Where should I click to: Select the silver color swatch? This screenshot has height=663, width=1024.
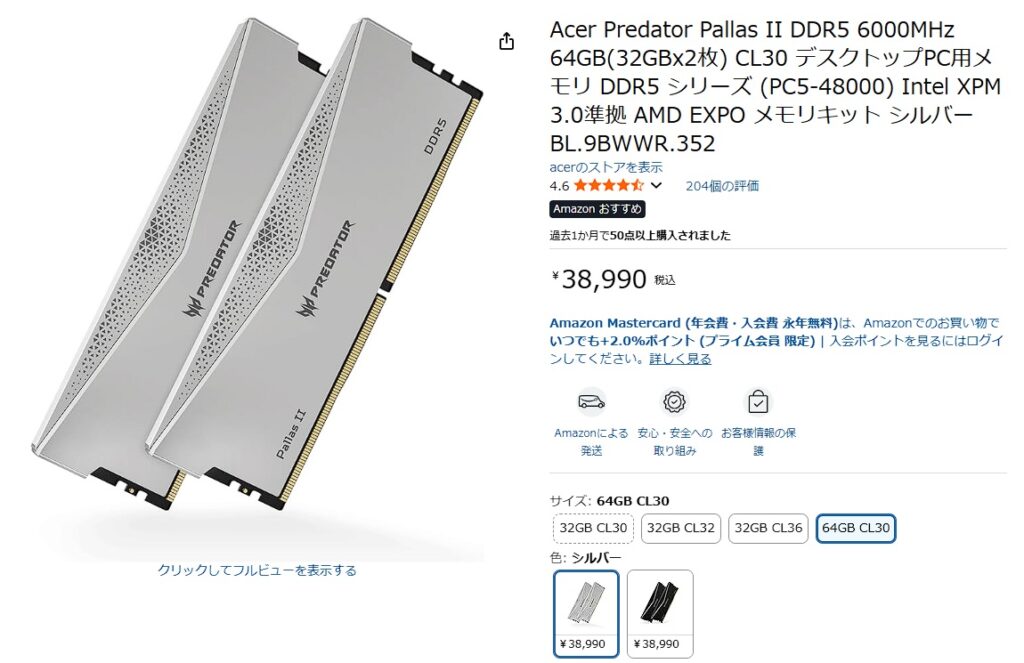[x=586, y=613]
